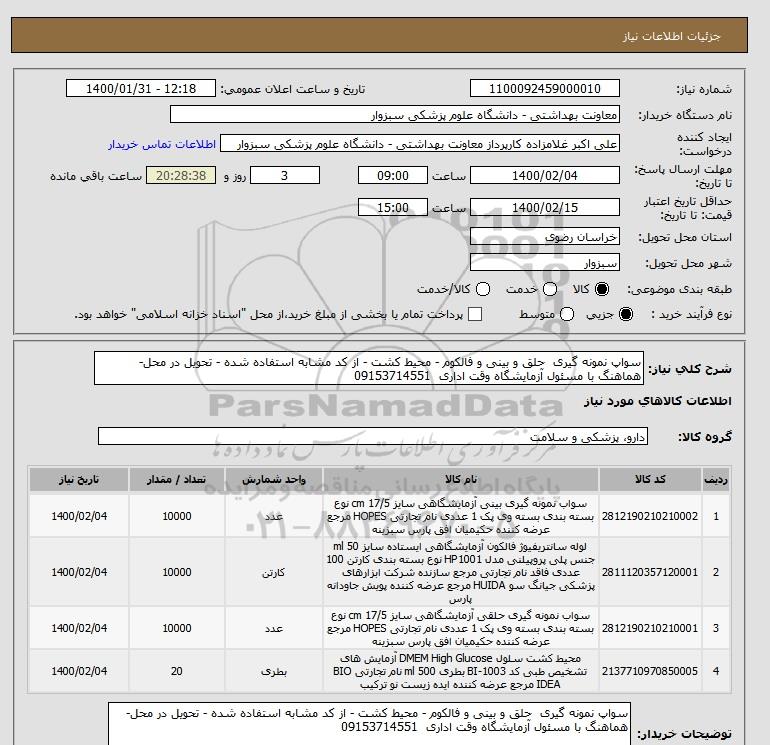770x745 pixels.
Task: Click quantity 20 in row 4
Action: click(177, 671)
